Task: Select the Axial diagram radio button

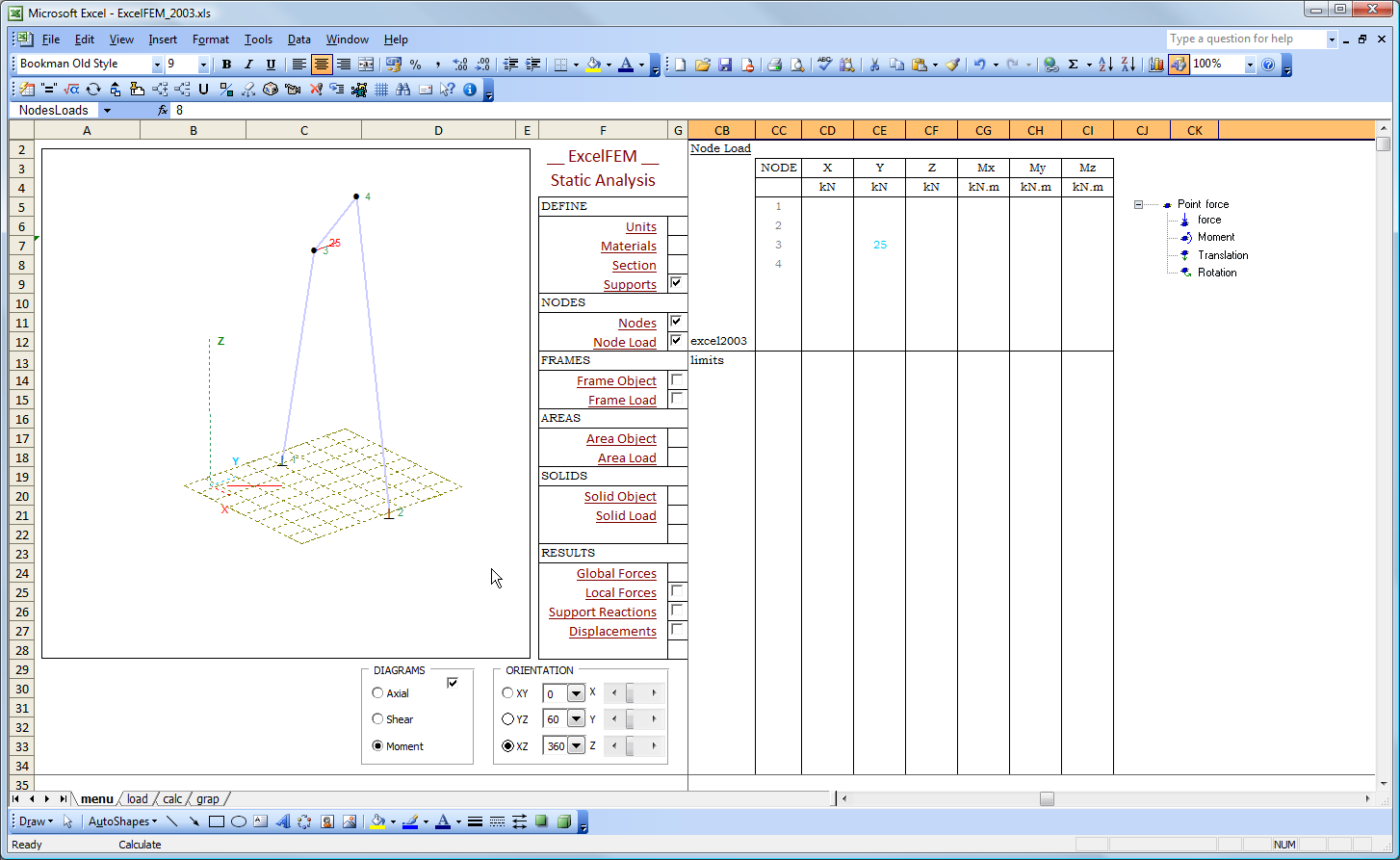Action: click(x=377, y=693)
